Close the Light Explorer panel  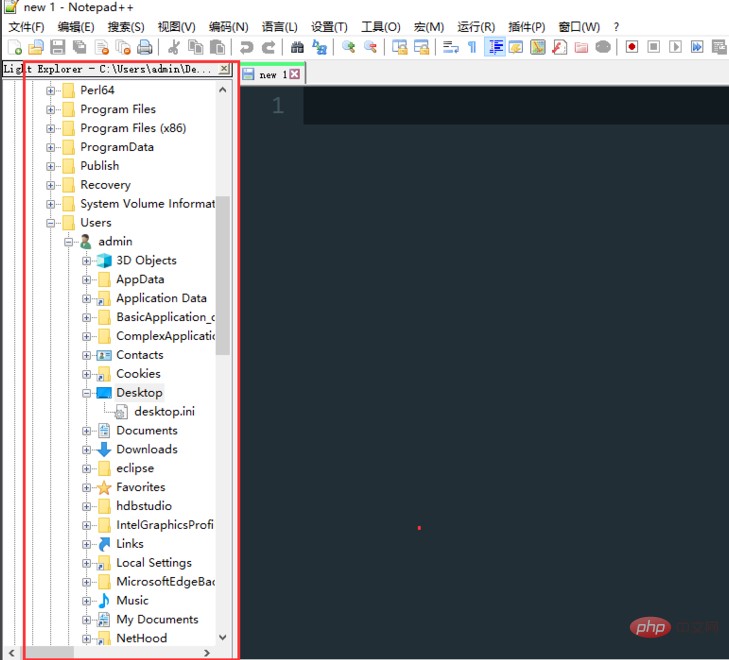(x=224, y=69)
